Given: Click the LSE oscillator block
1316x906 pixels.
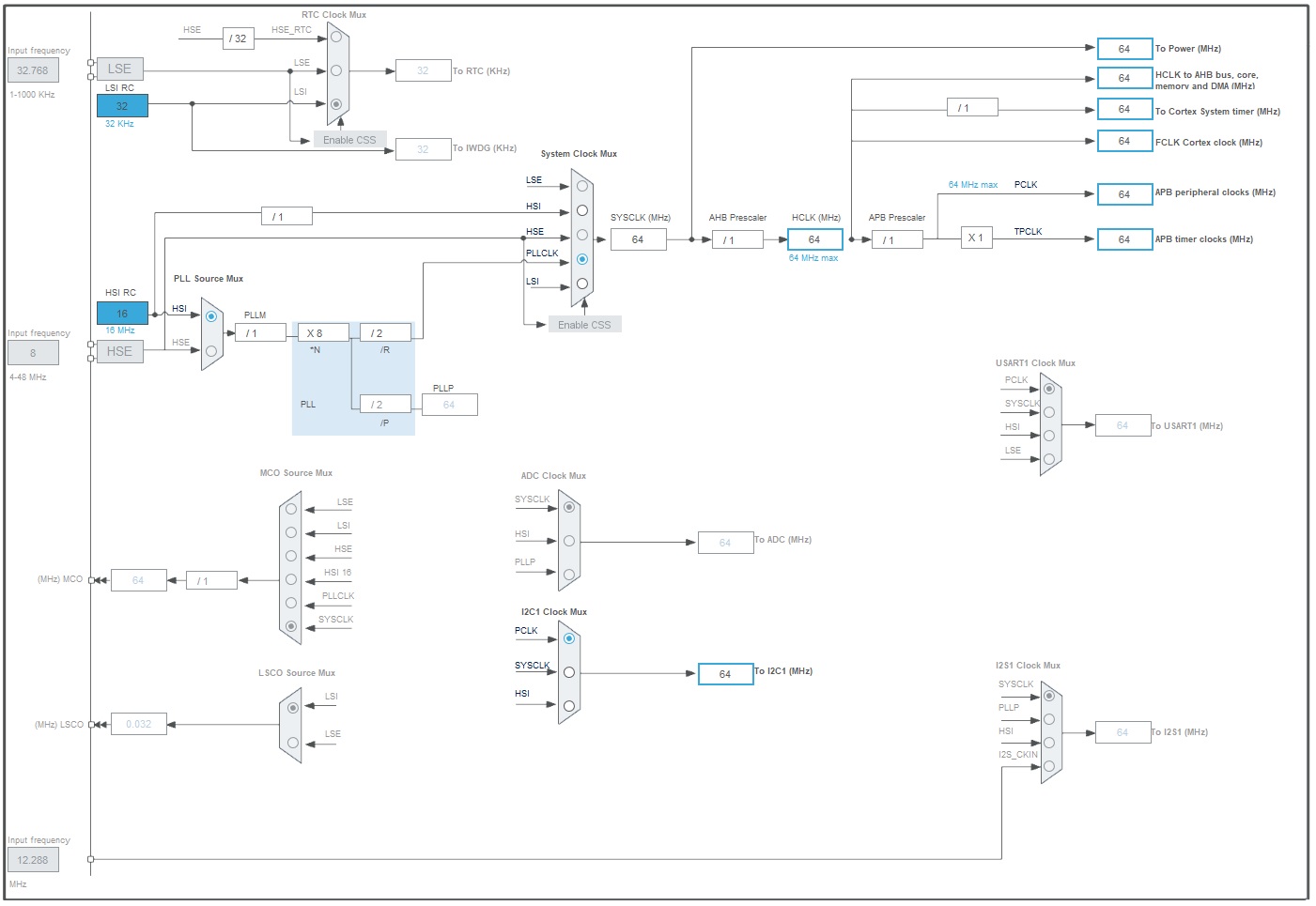Looking at the screenshot, I should coord(120,69).
